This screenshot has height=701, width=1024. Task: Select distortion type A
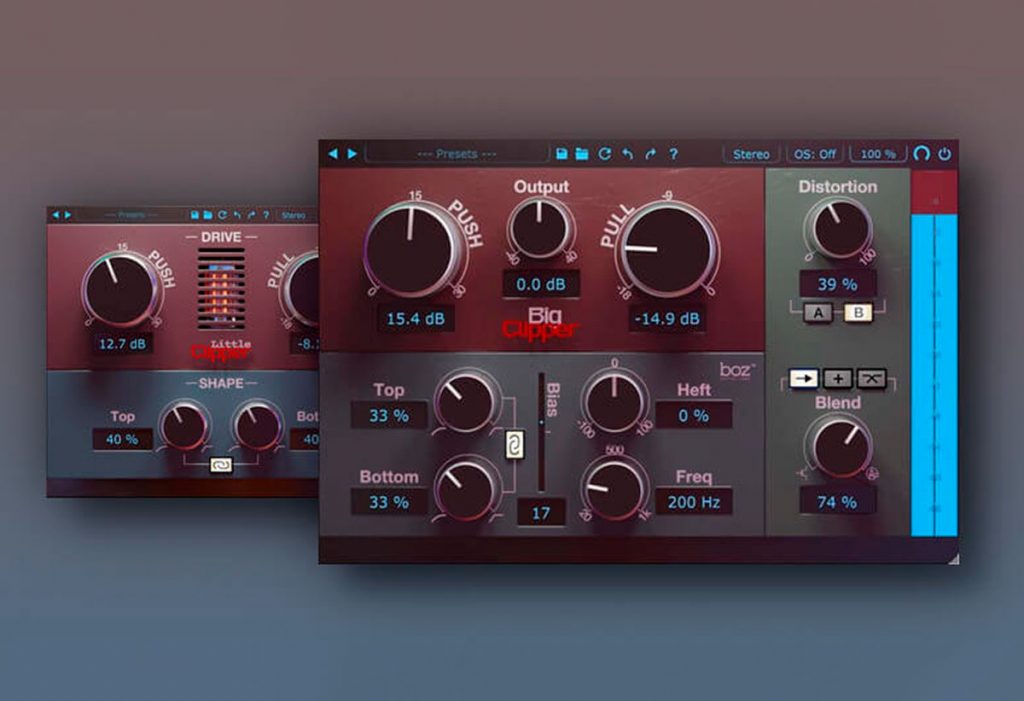pos(818,313)
